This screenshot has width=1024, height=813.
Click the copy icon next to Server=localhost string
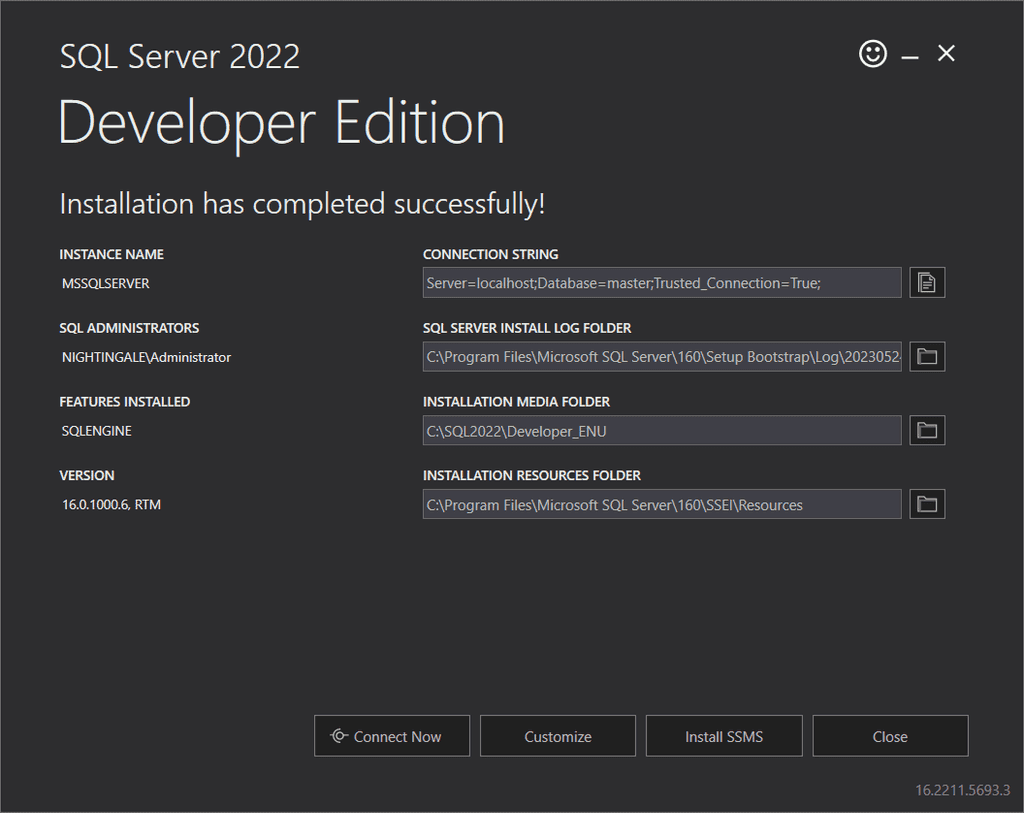pyautogui.click(x=926, y=282)
